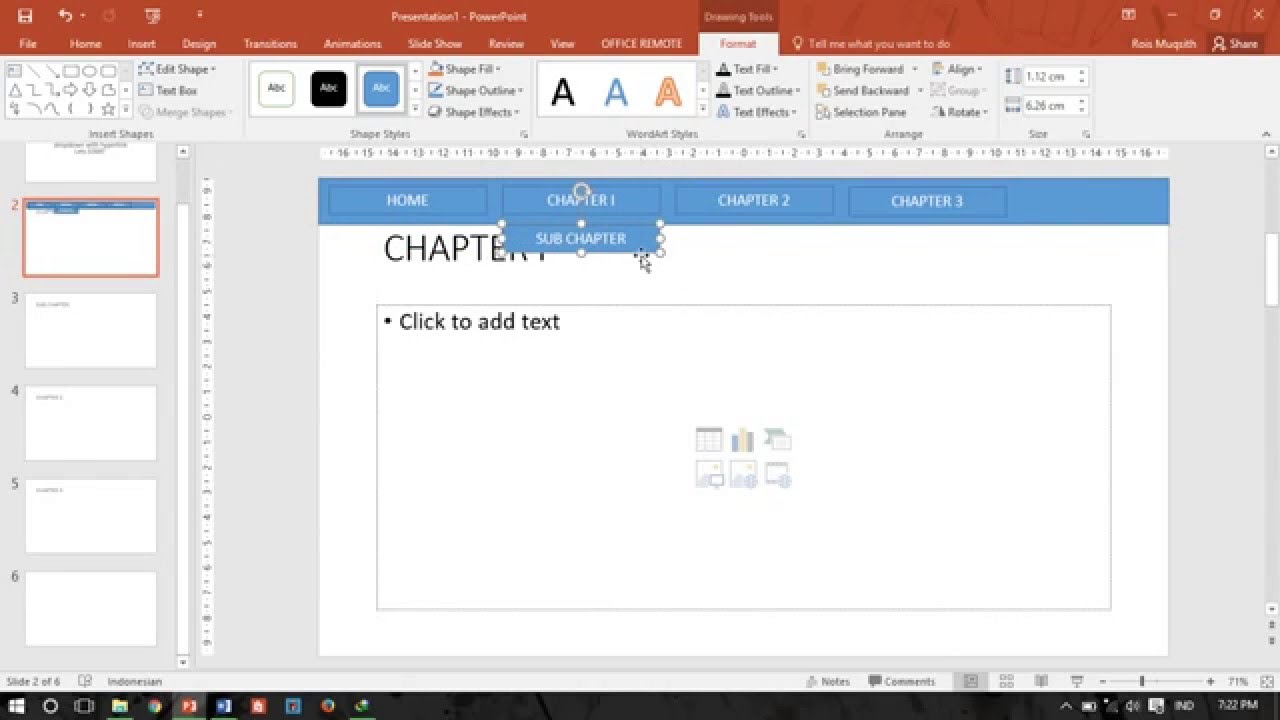The height and width of the screenshot is (720, 1280).
Task: Click the Save icon in title bar
Action: (25, 15)
